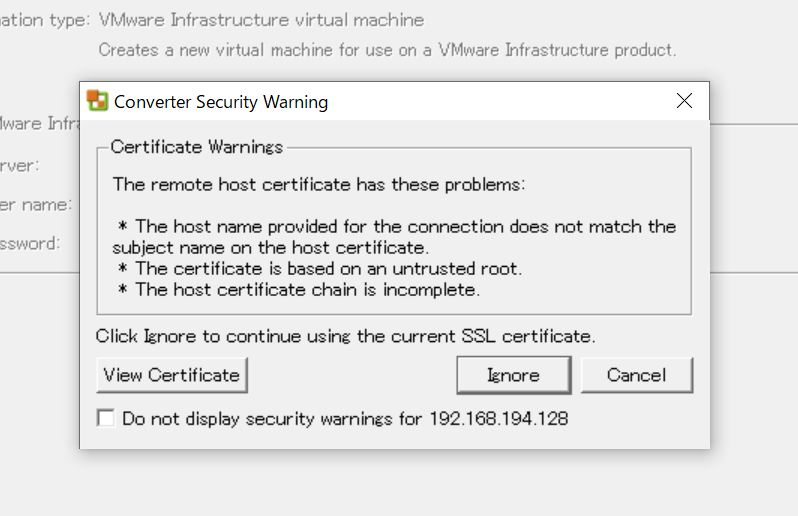
Task: Enable the Do not display security warnings checkbox
Action: tap(106, 419)
